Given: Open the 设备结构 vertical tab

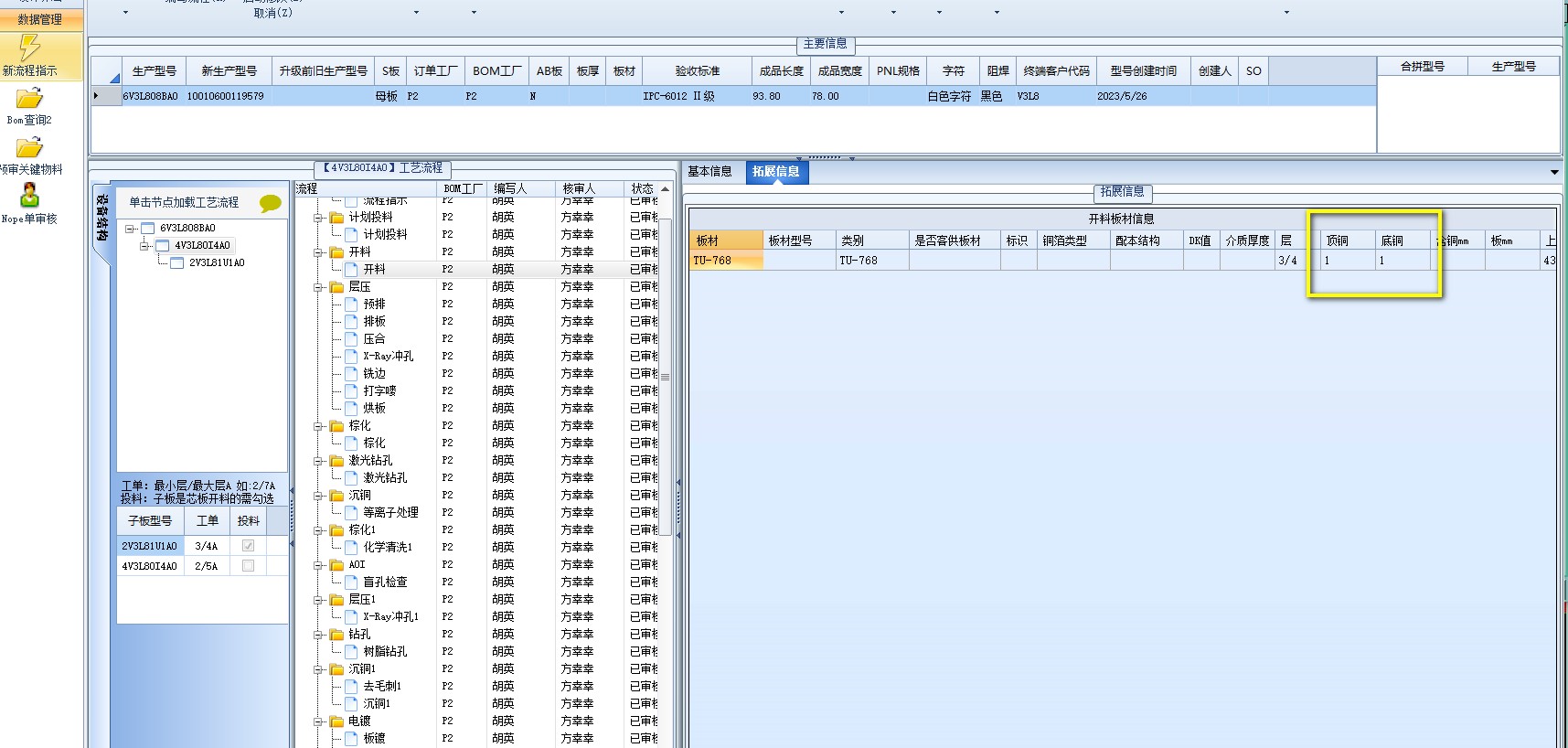Looking at the screenshot, I should pyautogui.click(x=101, y=218).
